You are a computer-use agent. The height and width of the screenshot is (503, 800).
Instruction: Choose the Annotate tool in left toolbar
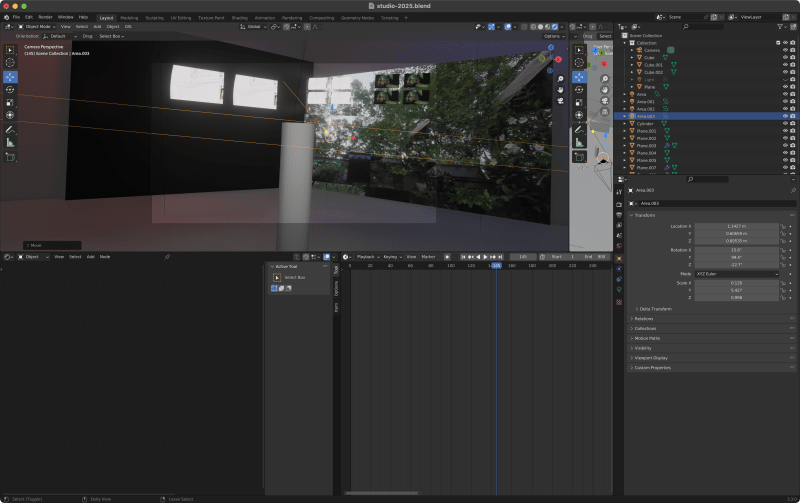pyautogui.click(x=11, y=129)
